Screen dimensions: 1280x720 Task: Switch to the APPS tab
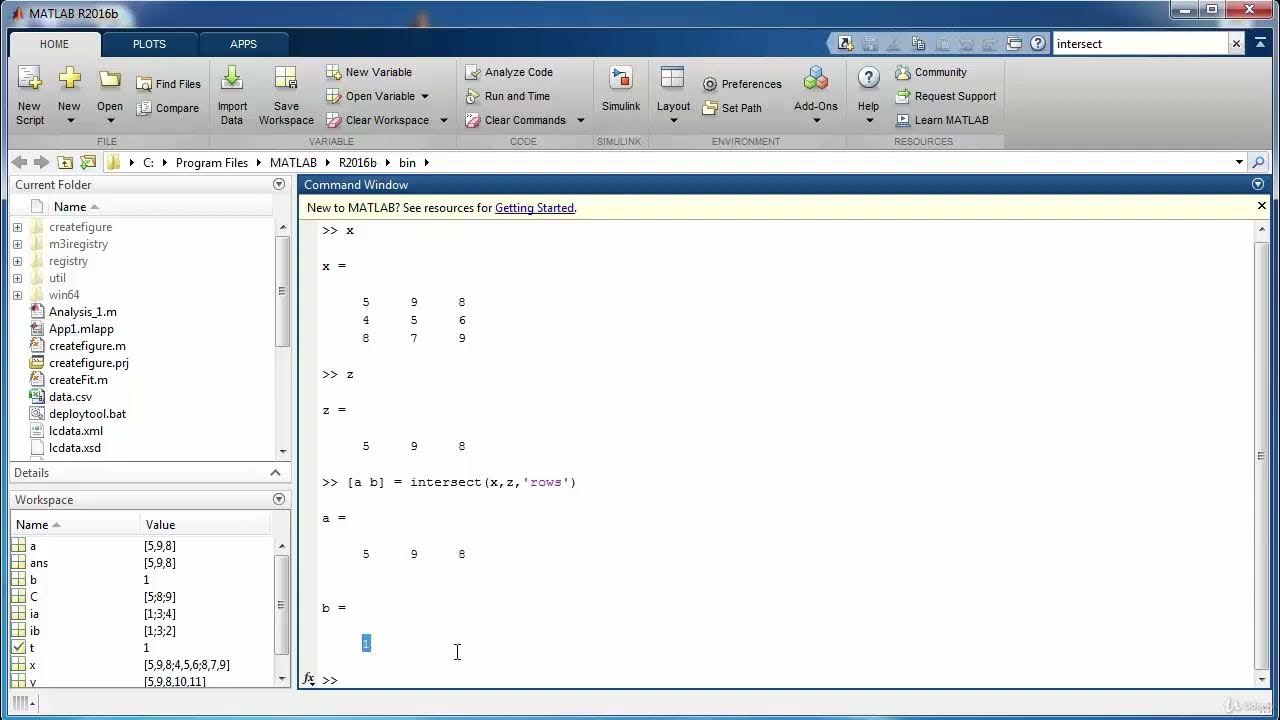click(x=243, y=44)
